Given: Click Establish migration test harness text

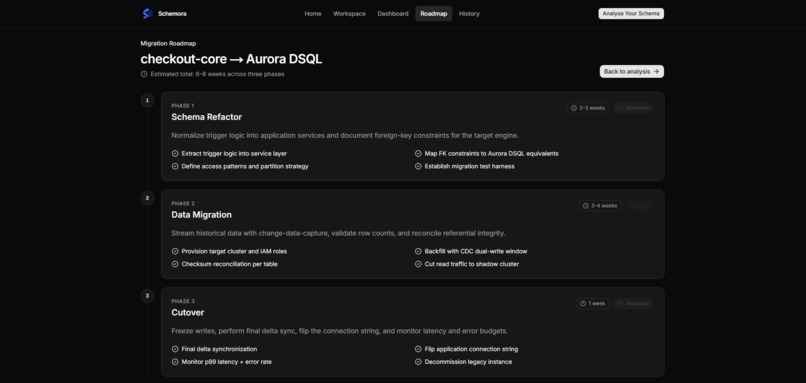Looking at the screenshot, I should point(469,167).
